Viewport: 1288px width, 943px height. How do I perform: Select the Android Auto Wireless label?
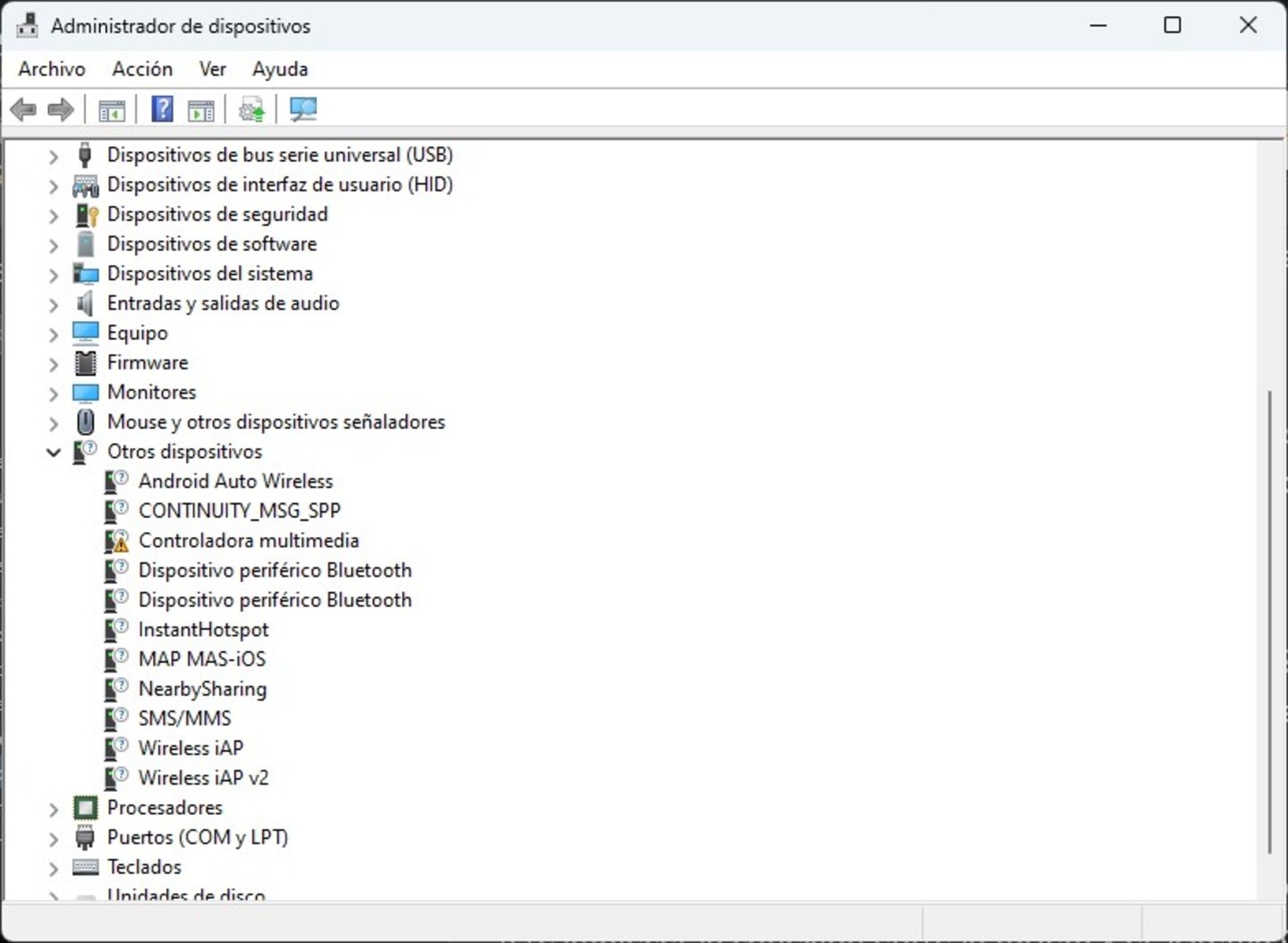[235, 481]
